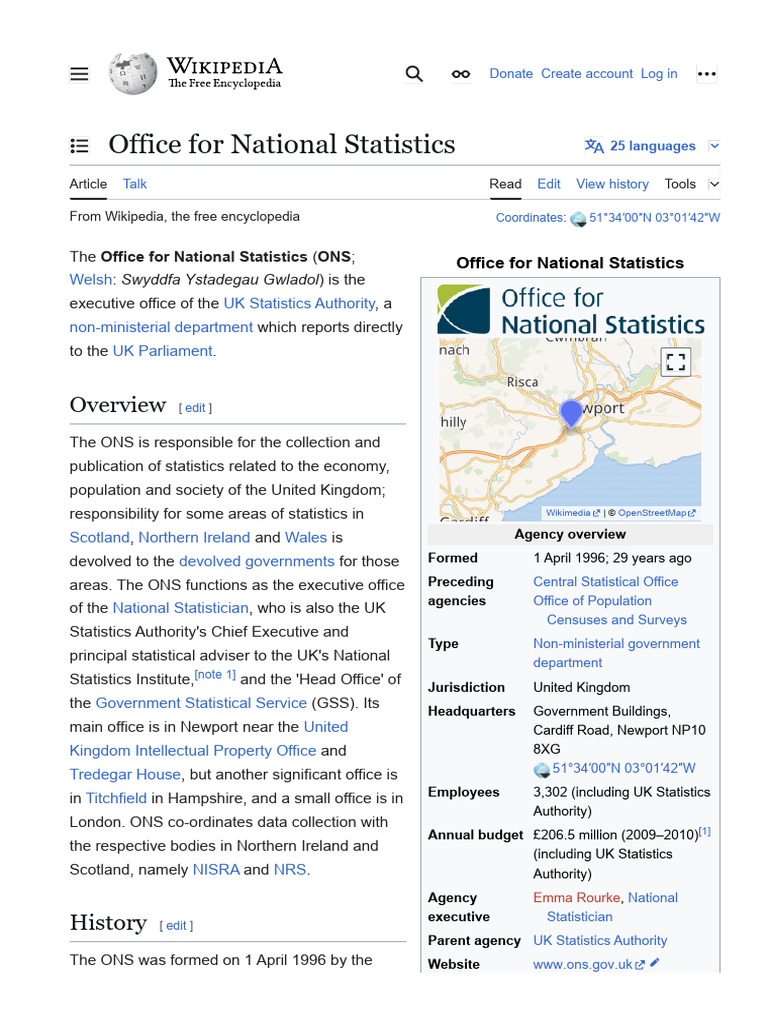
Task: Click the OpenStreetMap attribution link
Action: click(x=656, y=513)
